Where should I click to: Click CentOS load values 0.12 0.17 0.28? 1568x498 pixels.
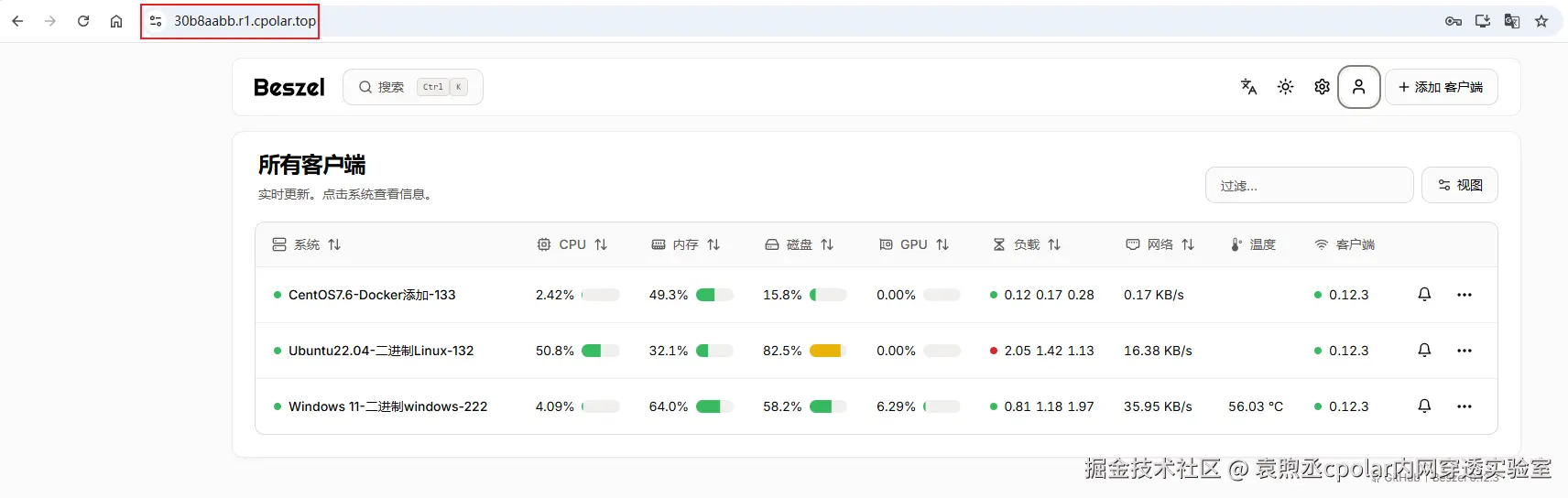(x=1049, y=295)
